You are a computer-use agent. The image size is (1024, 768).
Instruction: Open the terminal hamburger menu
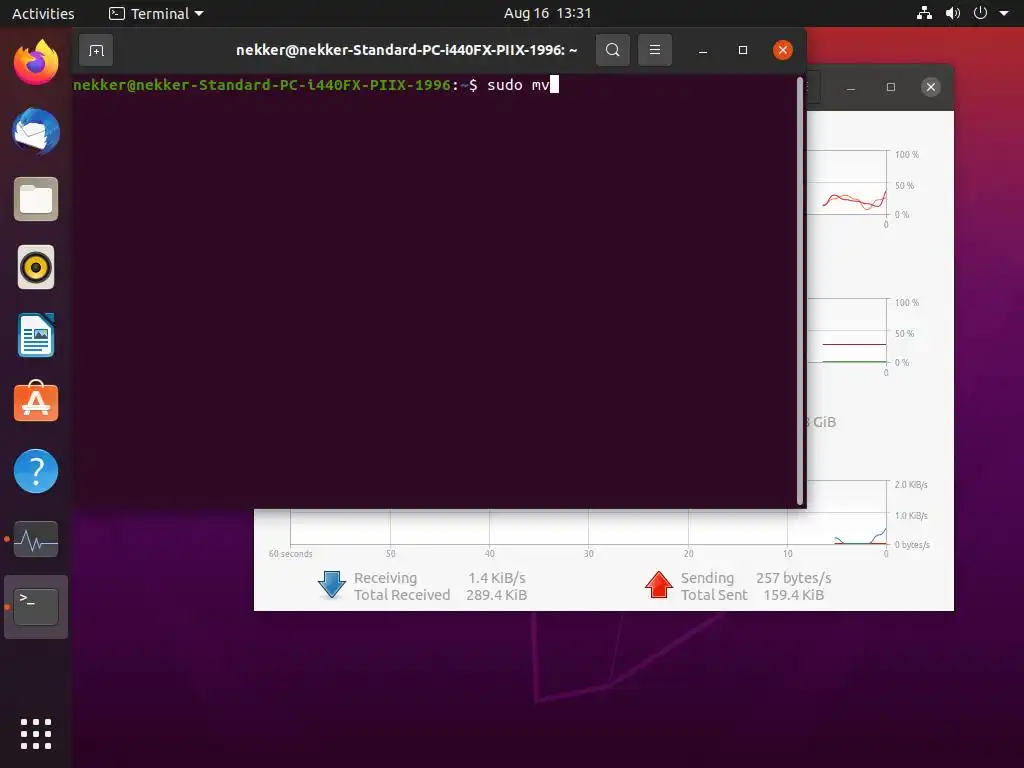654,50
